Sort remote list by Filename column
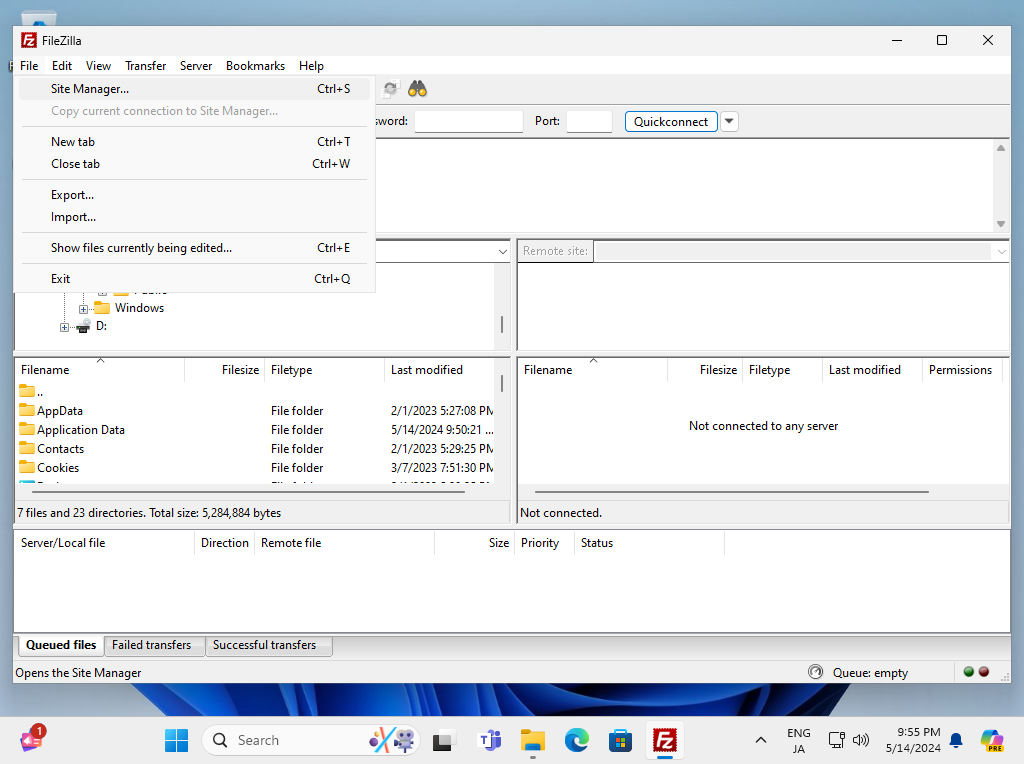Image resolution: width=1024 pixels, height=764 pixels. 593,370
